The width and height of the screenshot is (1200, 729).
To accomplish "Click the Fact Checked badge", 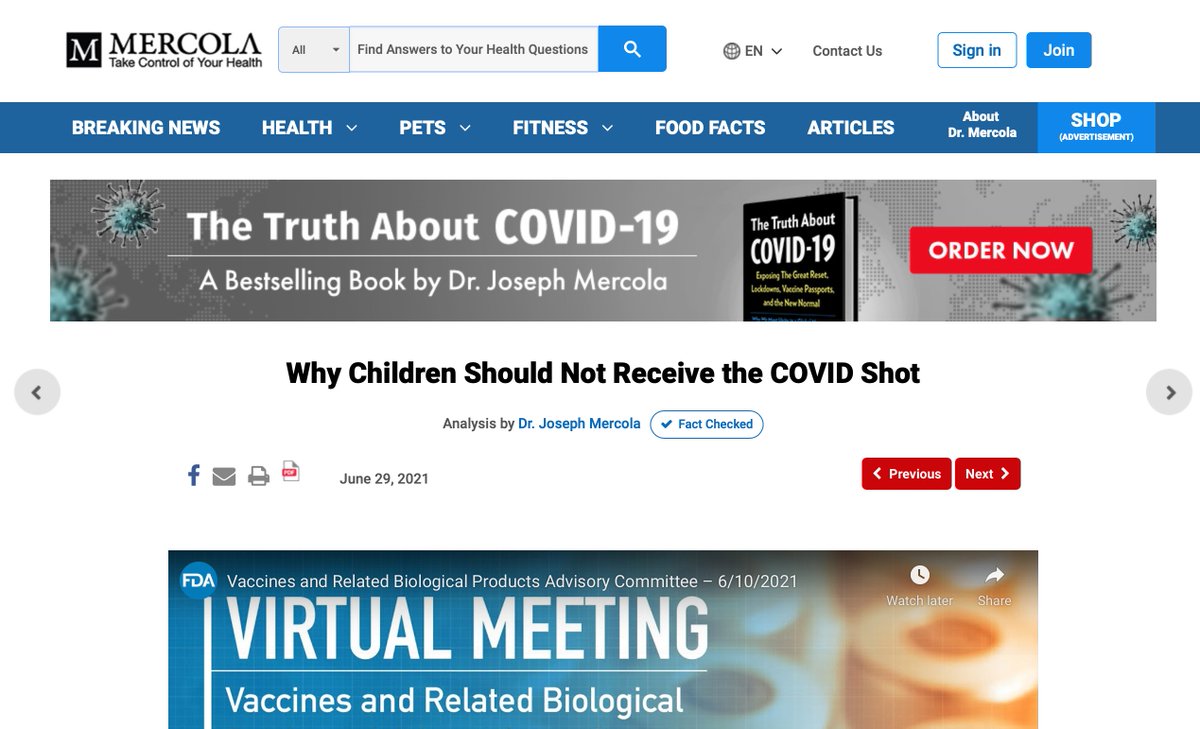I will [x=707, y=424].
